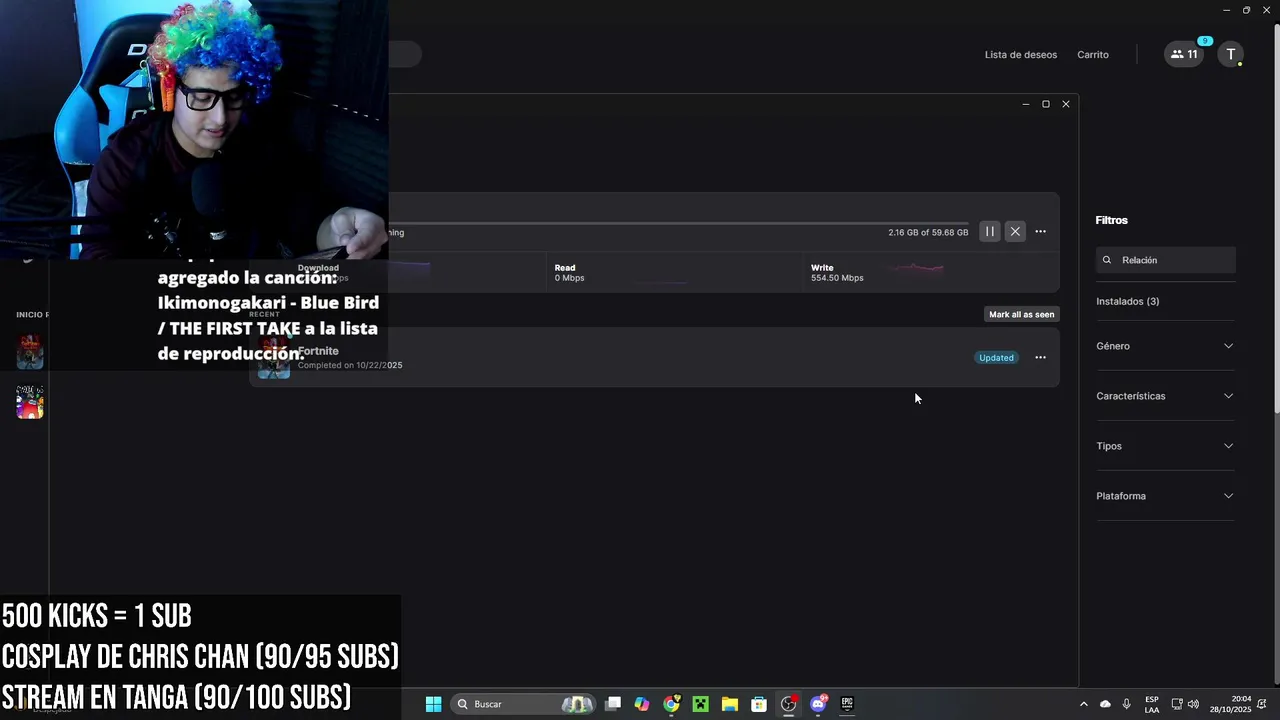Open the friends list showing 11
The width and height of the screenshot is (1280, 720).
point(1184,54)
